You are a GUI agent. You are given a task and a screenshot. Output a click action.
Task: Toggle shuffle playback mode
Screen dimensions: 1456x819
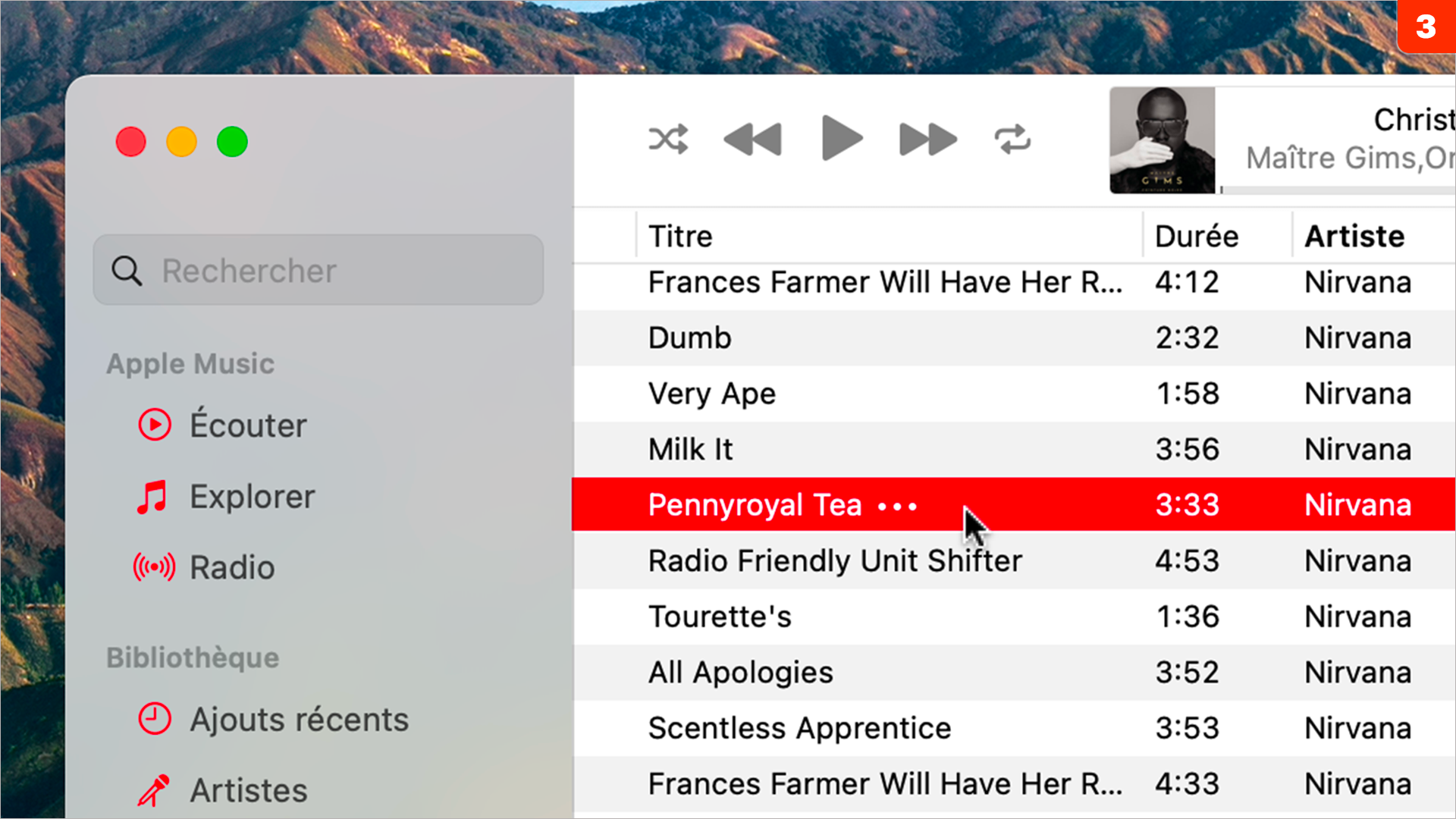click(668, 140)
